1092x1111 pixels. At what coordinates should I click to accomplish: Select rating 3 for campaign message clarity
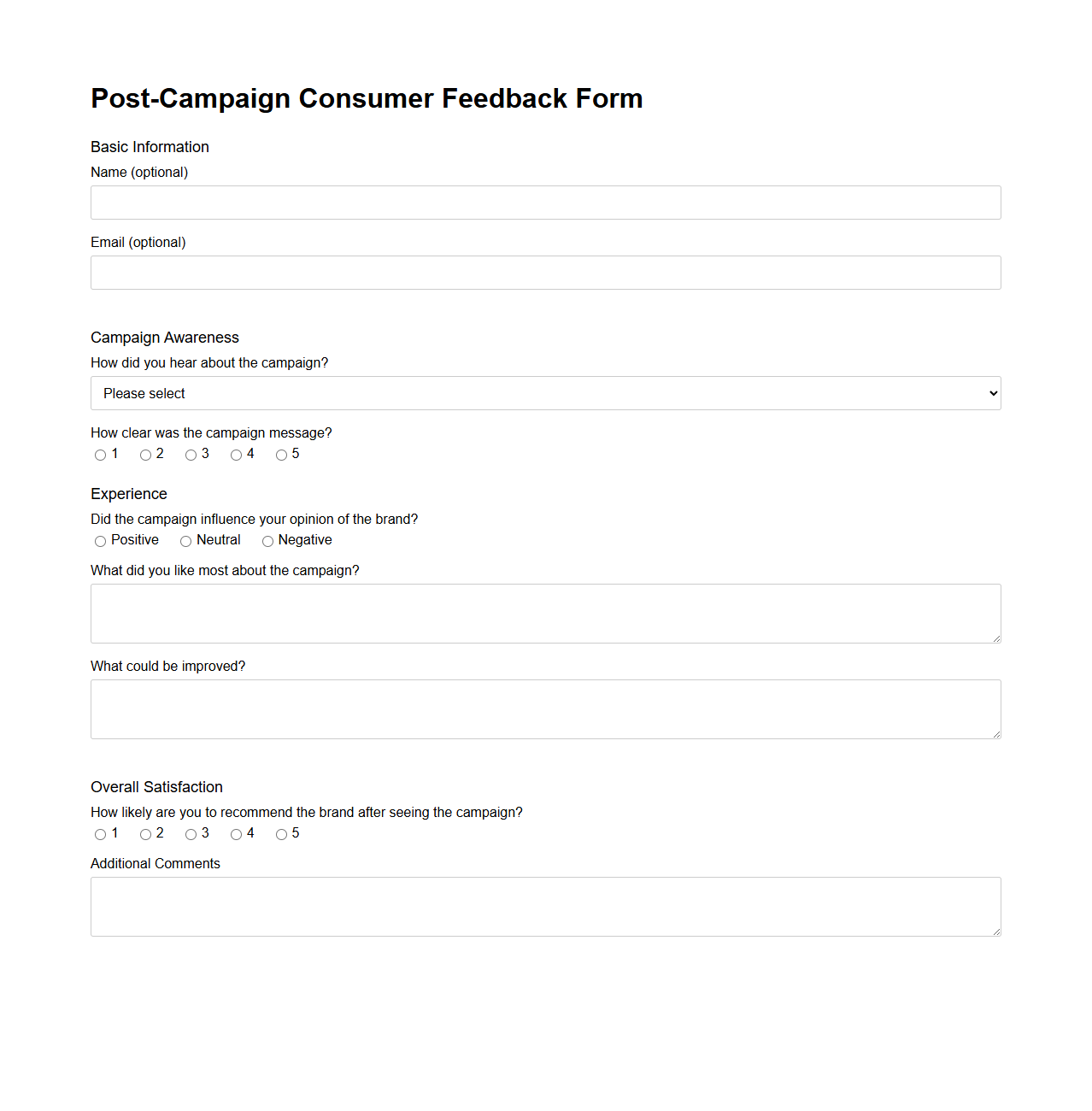[191, 455]
